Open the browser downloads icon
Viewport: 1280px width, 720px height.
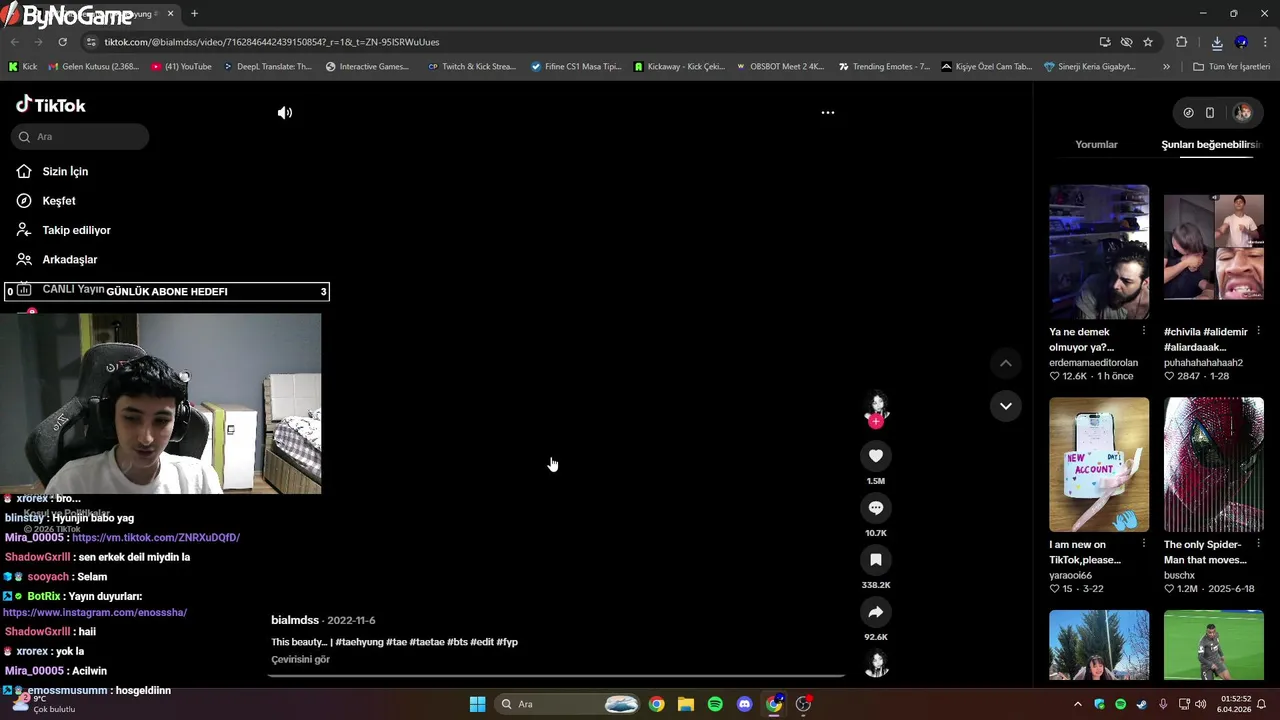(1217, 42)
